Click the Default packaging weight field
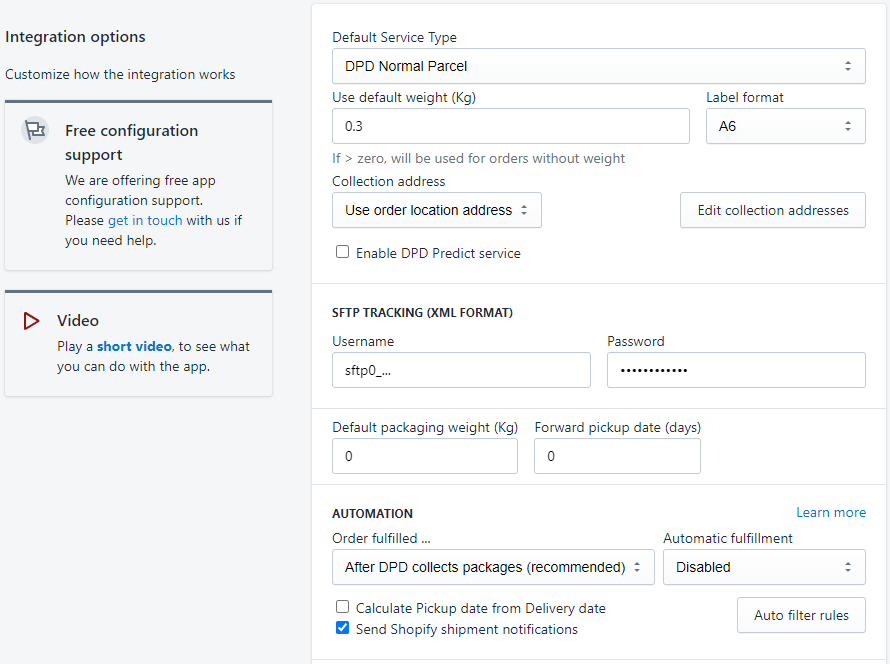 425,456
